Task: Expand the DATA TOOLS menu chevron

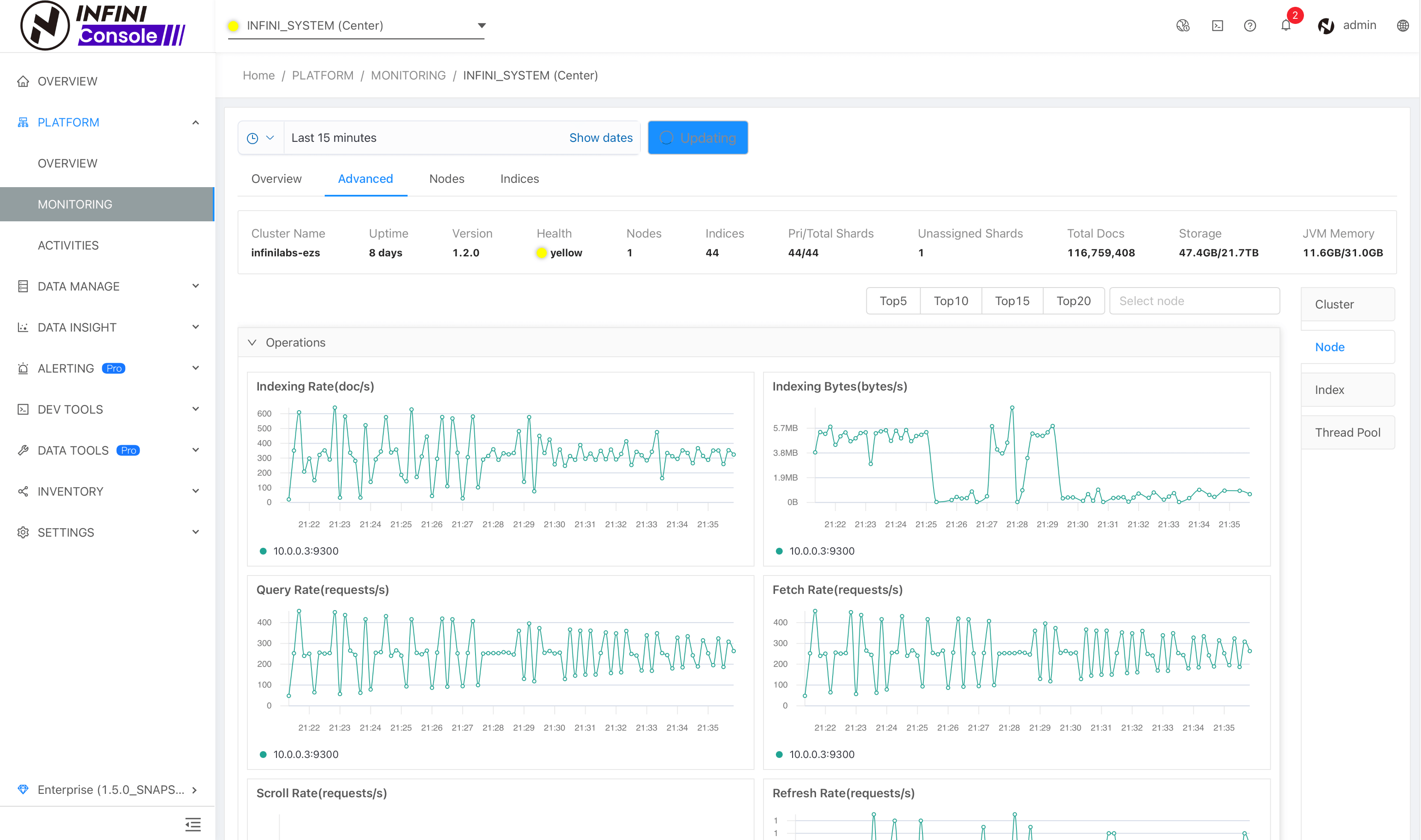Action: [x=195, y=451]
